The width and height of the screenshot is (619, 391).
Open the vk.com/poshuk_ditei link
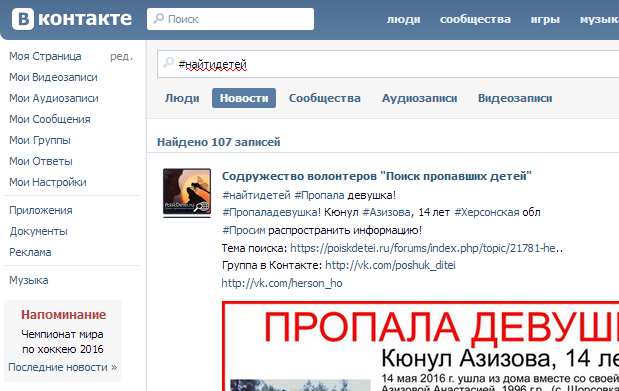390,265
